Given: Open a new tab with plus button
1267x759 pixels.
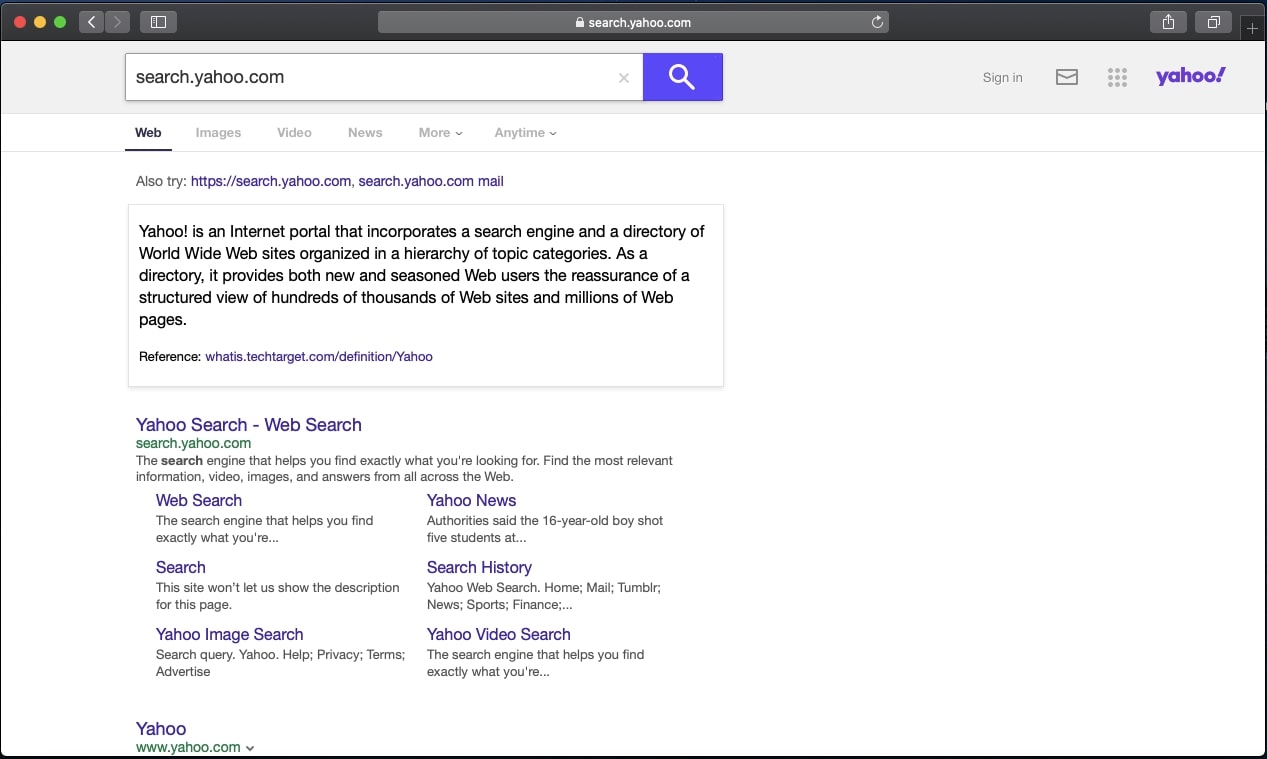Looking at the screenshot, I should [1253, 28].
